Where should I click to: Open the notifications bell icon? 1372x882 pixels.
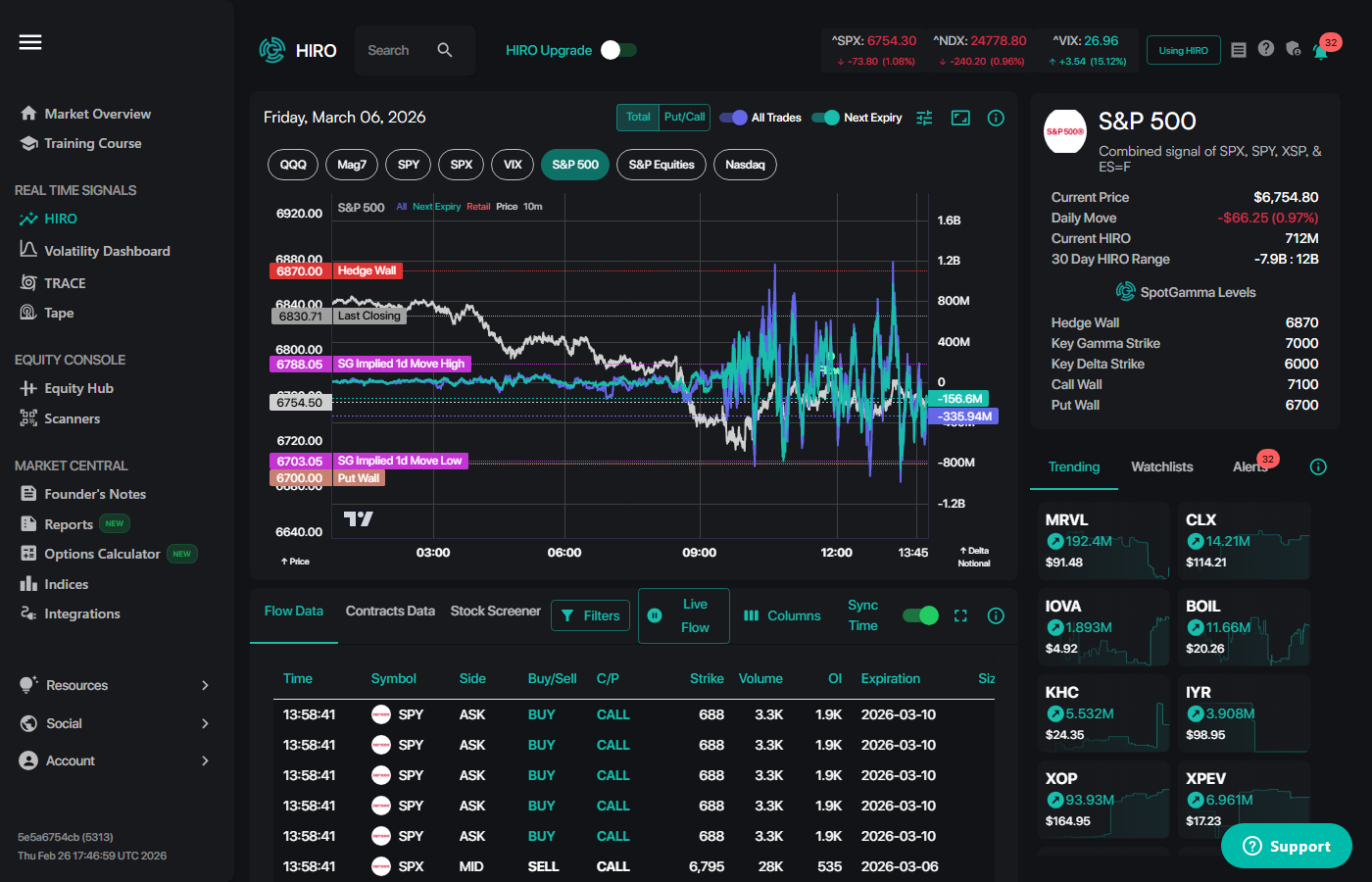1320,51
